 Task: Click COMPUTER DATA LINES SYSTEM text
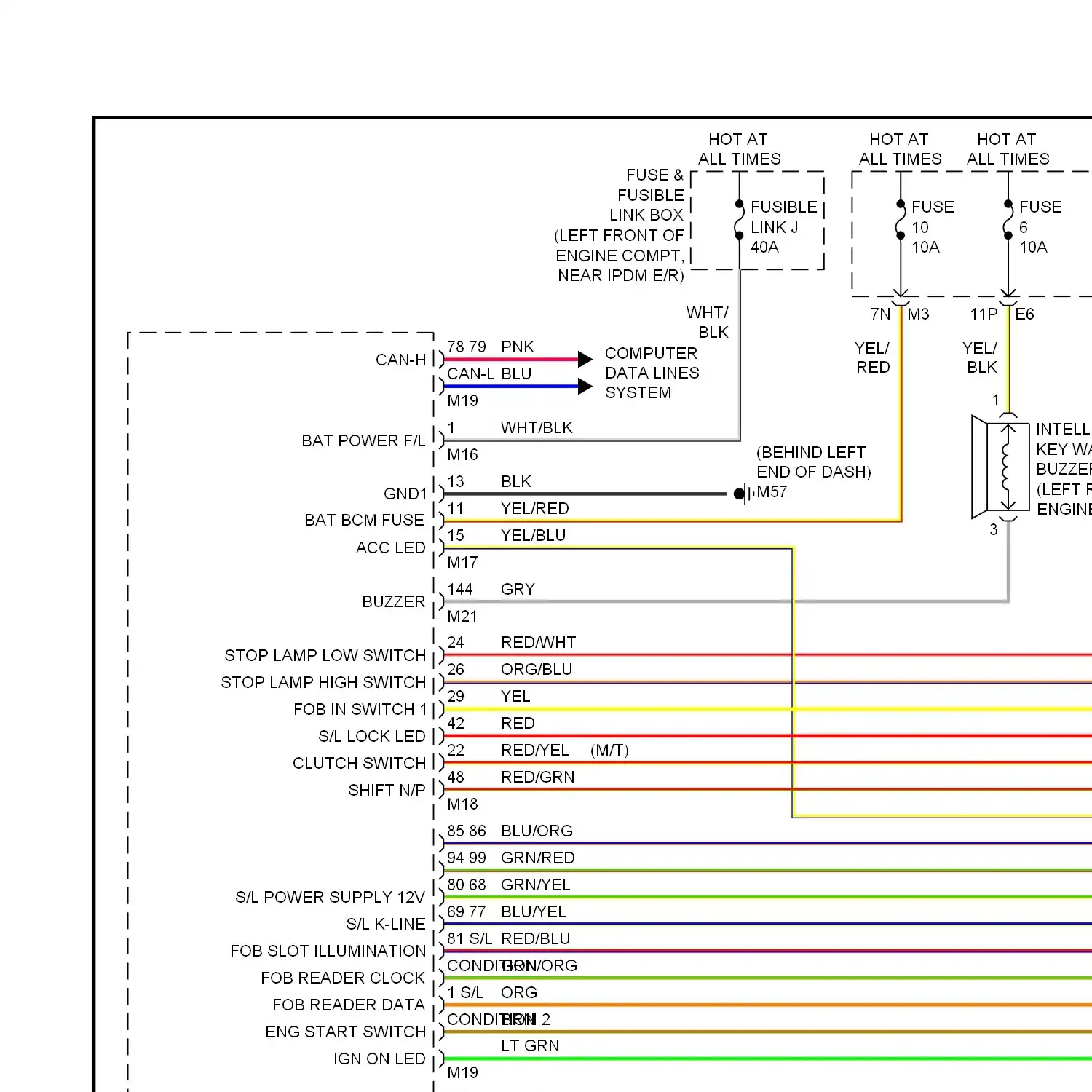[652, 373]
